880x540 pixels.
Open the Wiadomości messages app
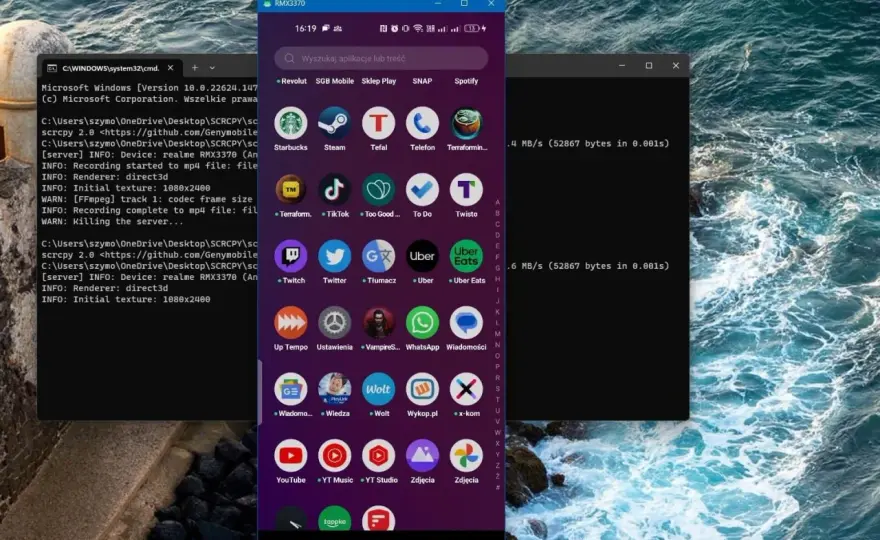(466, 323)
